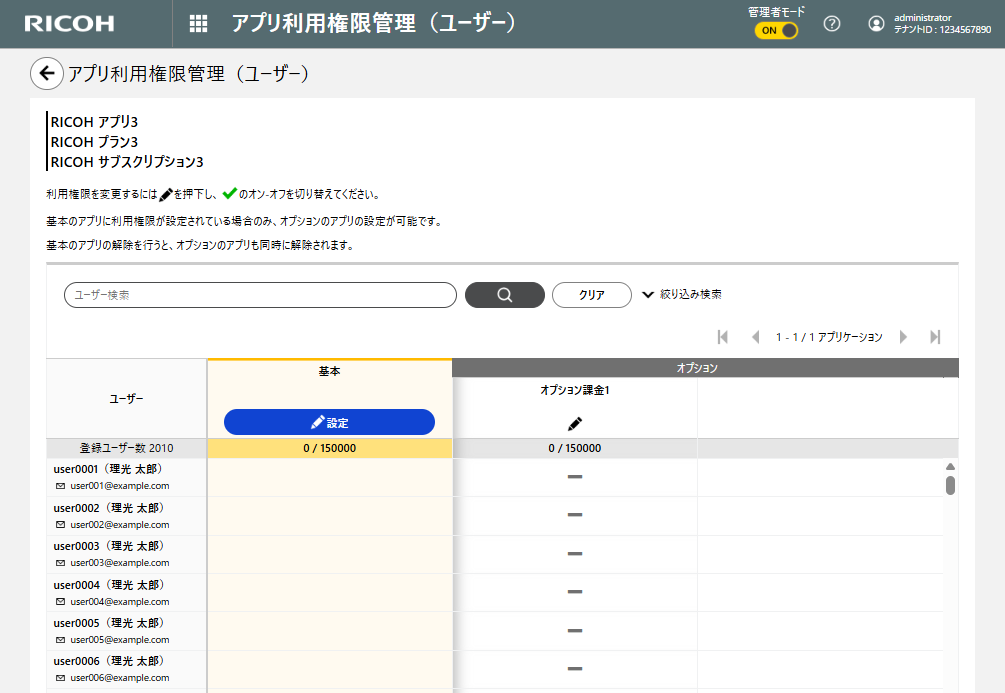Click the scrollbar up arrow
The height and width of the screenshot is (693, 1005).
[950, 466]
